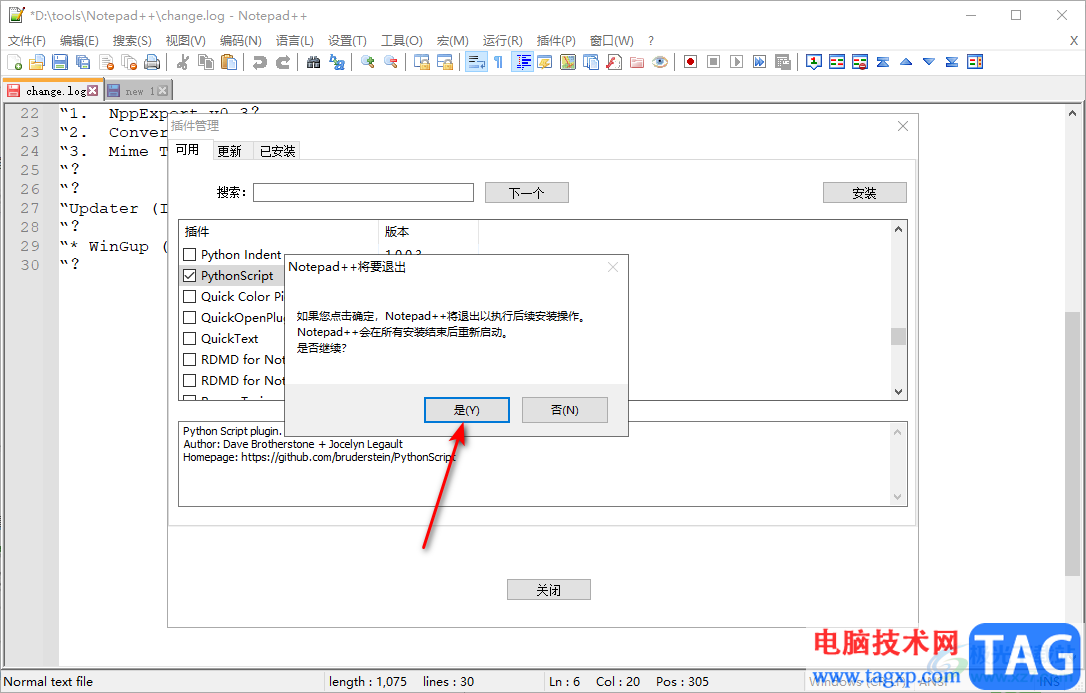Print the document with the printer icon
The image size is (1086, 693).
pos(152,62)
